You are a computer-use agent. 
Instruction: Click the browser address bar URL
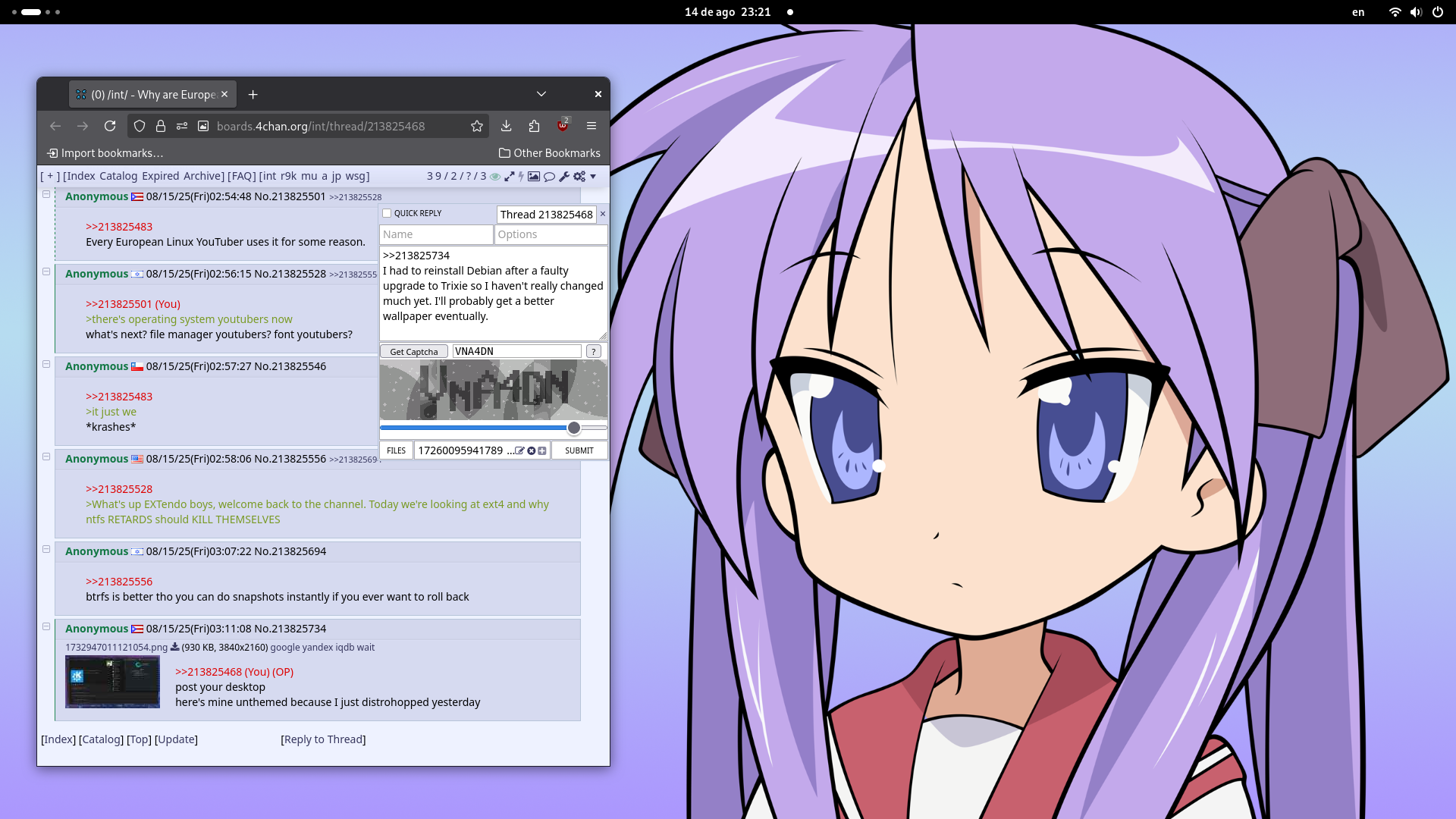click(321, 126)
